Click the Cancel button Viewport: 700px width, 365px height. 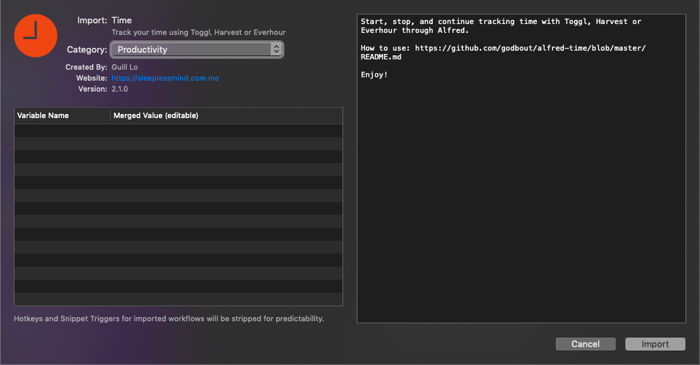click(x=585, y=344)
